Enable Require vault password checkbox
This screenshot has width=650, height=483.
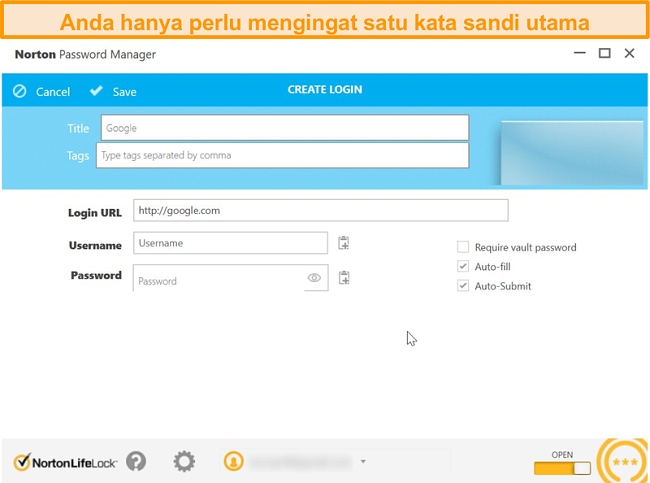[463, 247]
